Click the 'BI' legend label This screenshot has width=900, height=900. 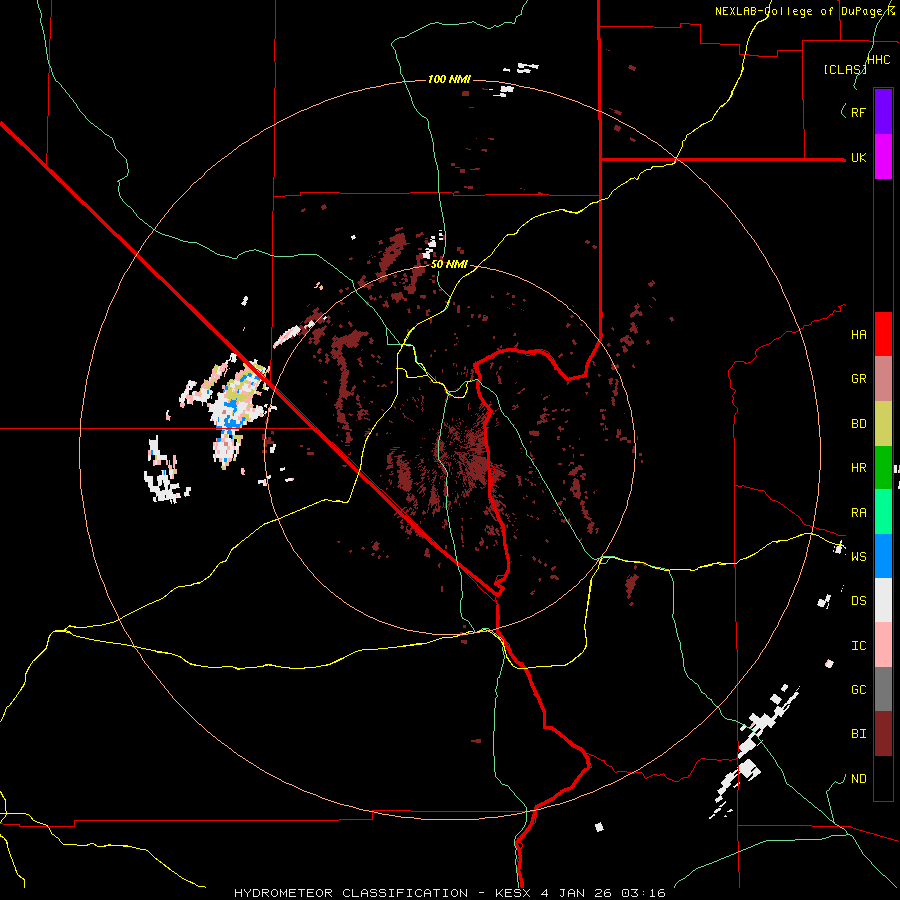click(x=858, y=734)
